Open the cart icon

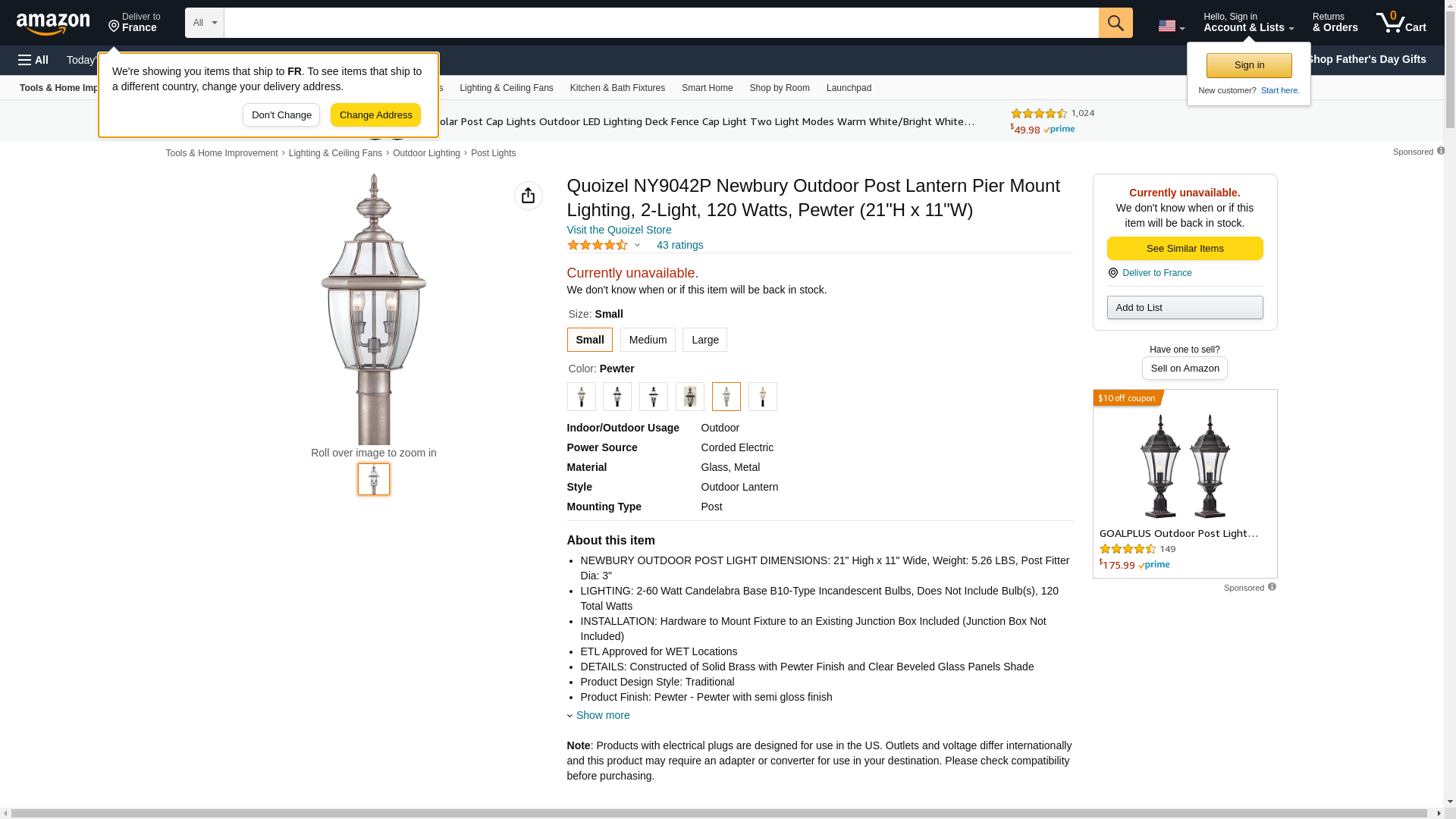click(1401, 22)
